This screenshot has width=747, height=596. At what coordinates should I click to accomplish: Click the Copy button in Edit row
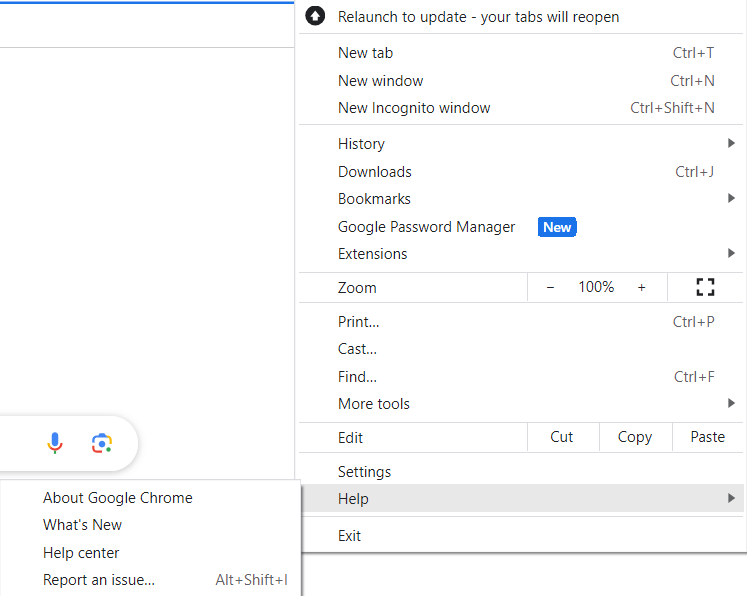tap(634, 437)
